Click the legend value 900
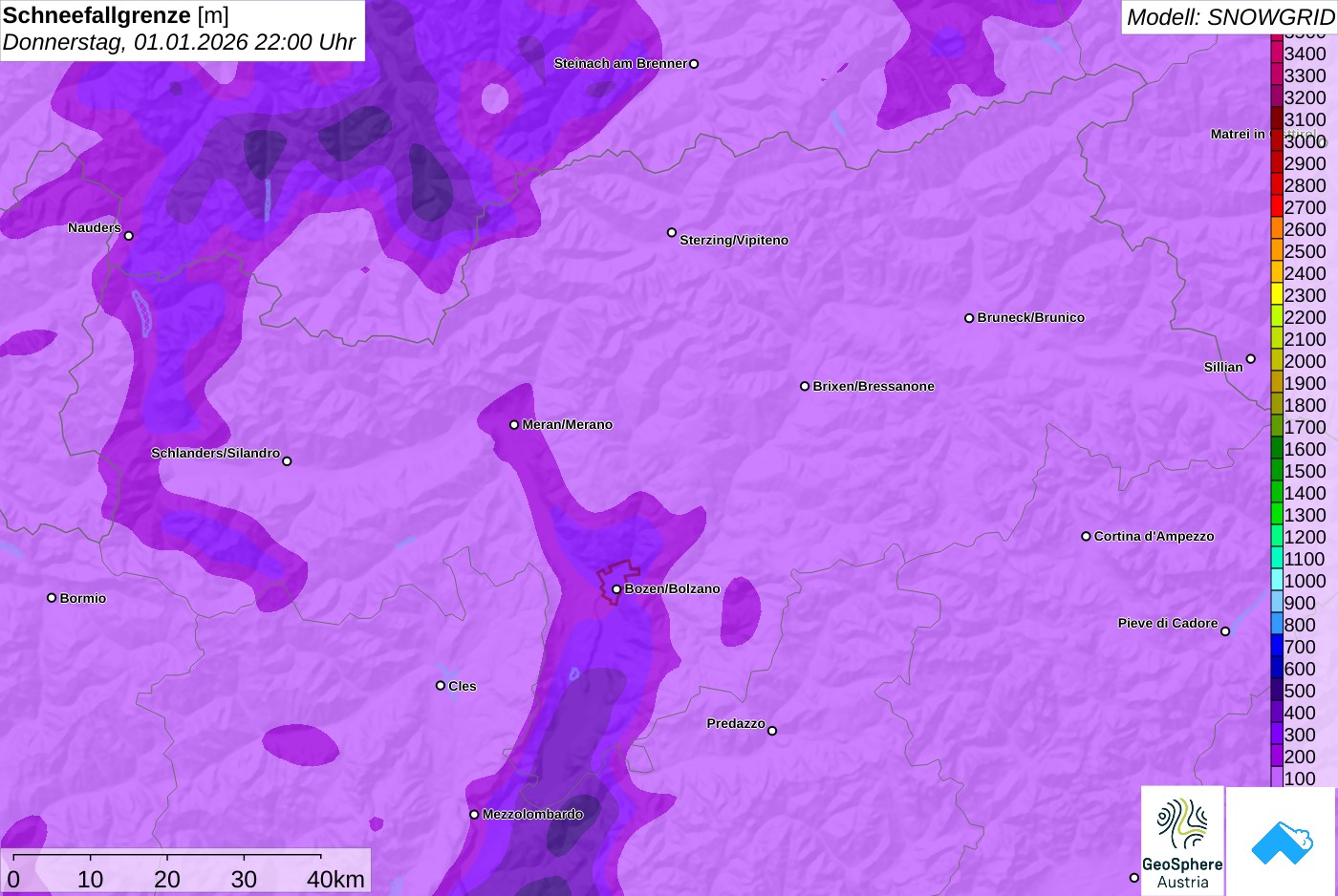This screenshot has width=1338, height=896. (x=1300, y=603)
